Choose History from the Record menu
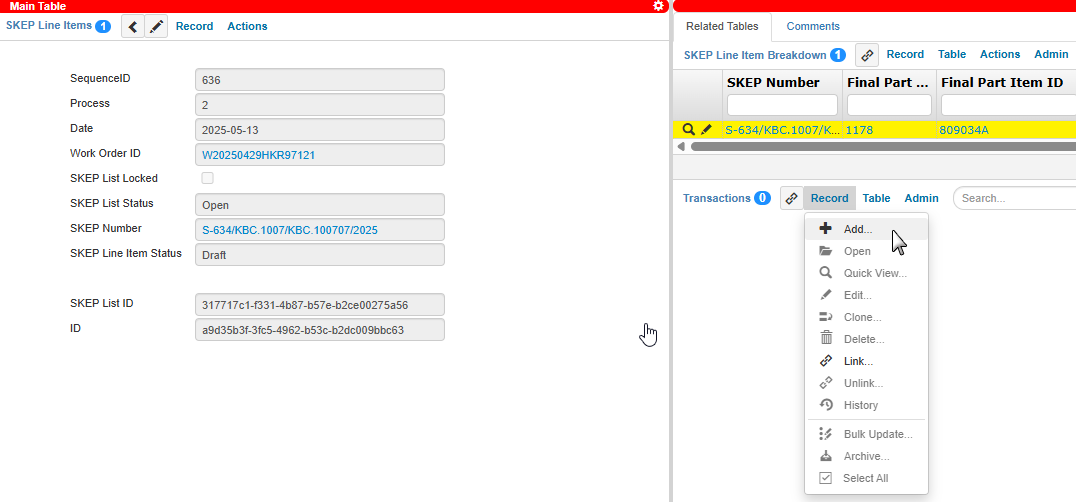Screen dimensions: 1076x502 coord(866,405)
